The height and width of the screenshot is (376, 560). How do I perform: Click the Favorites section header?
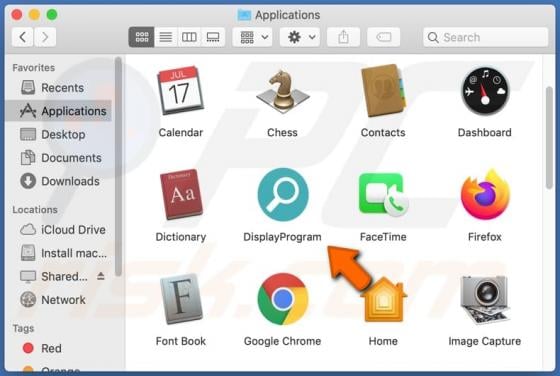(34, 67)
